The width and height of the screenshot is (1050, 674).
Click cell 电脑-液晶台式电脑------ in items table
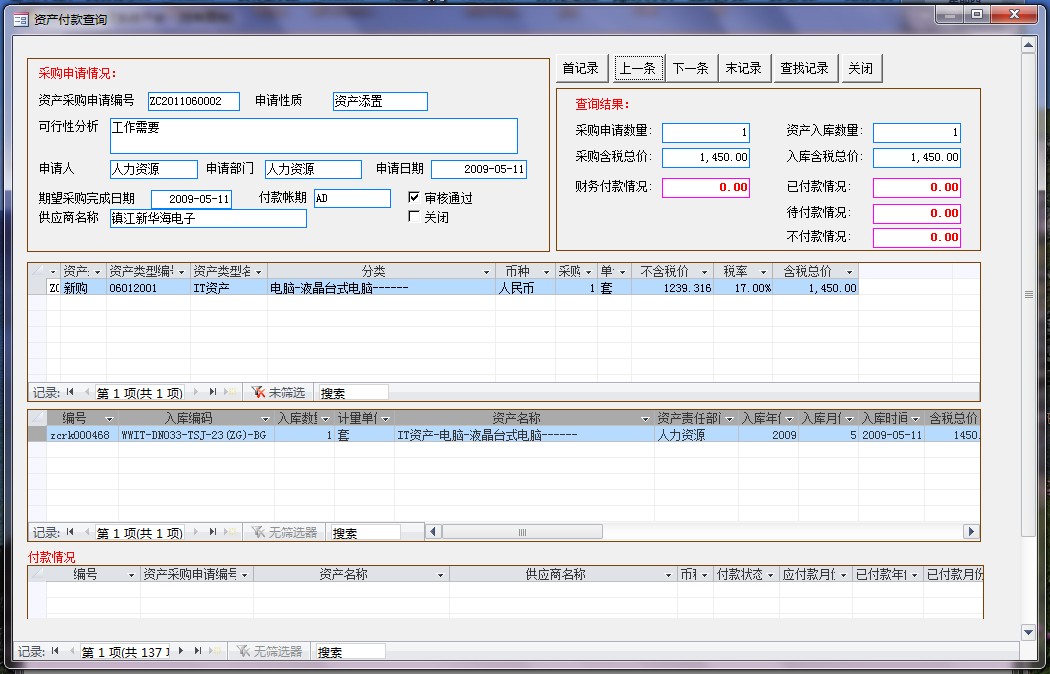[381, 288]
